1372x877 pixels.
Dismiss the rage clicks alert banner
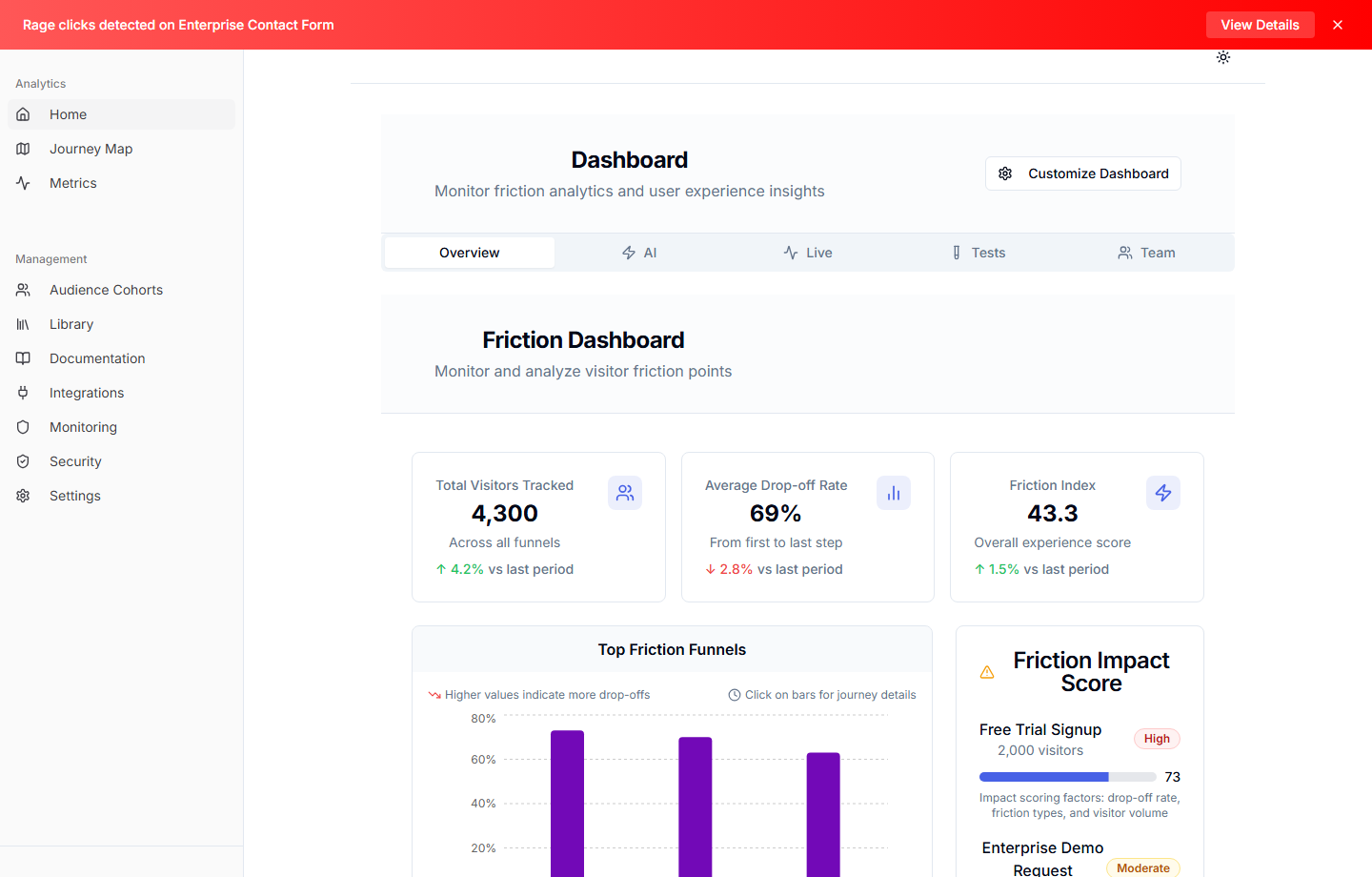(1338, 25)
